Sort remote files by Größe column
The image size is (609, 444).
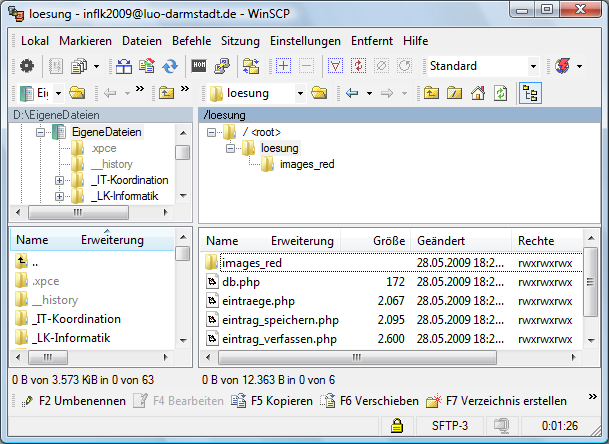point(388,241)
